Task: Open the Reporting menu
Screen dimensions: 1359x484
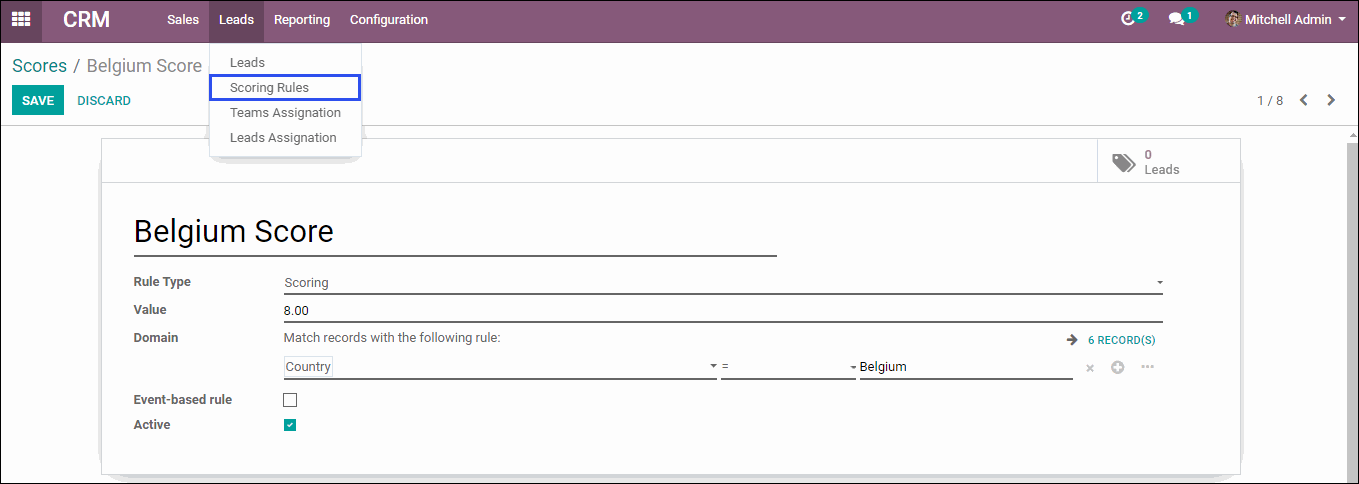Action: 302,20
